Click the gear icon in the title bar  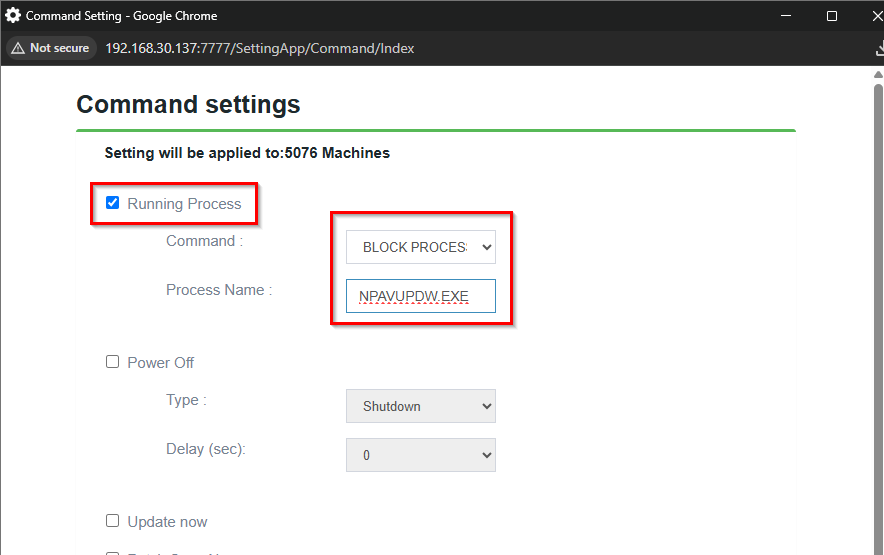pos(13,16)
